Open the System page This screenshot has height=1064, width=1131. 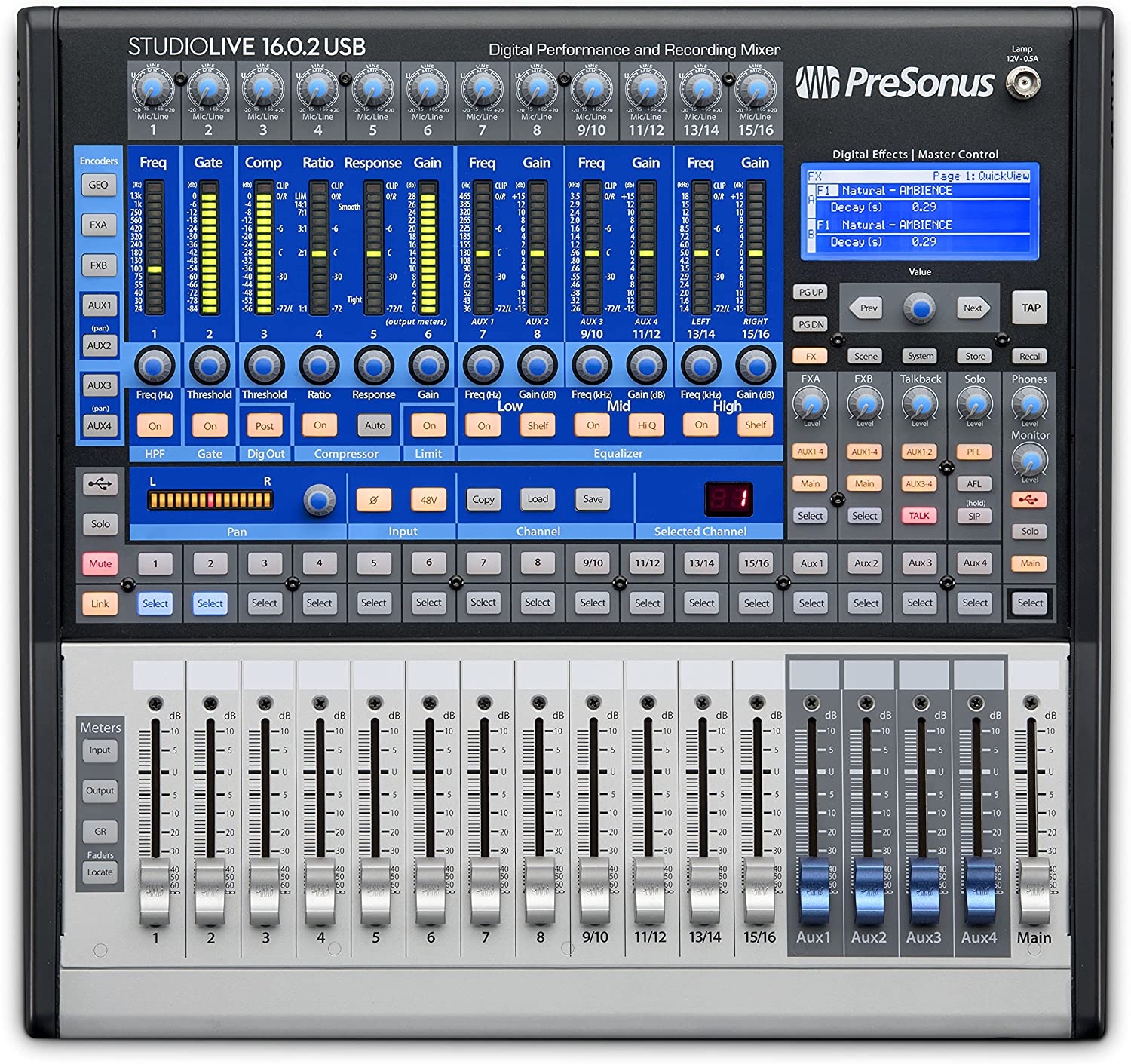[x=921, y=355]
